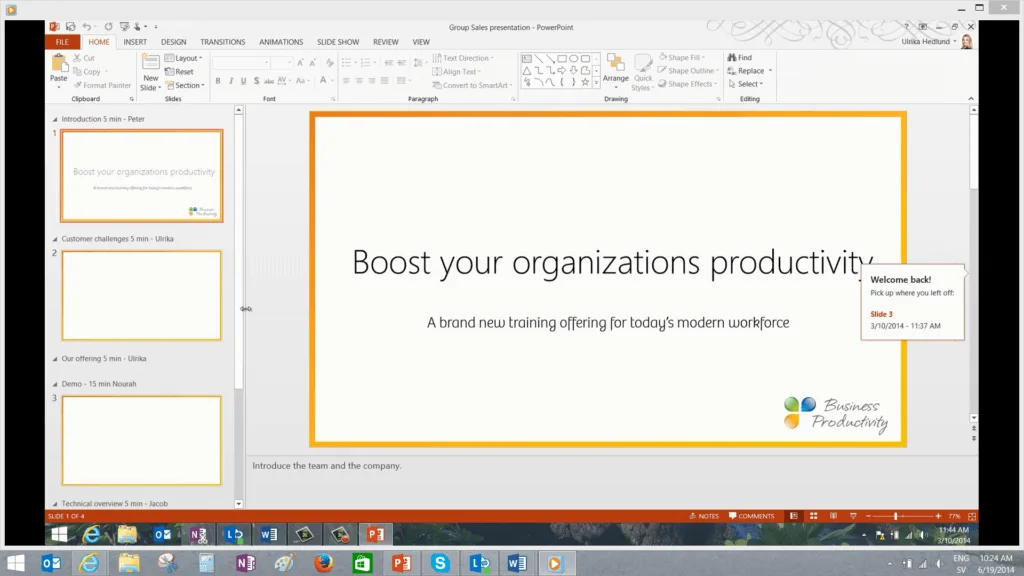The width and height of the screenshot is (1024, 576).
Task: Switch to SLIDE SHOW tab
Action: pyautogui.click(x=338, y=42)
